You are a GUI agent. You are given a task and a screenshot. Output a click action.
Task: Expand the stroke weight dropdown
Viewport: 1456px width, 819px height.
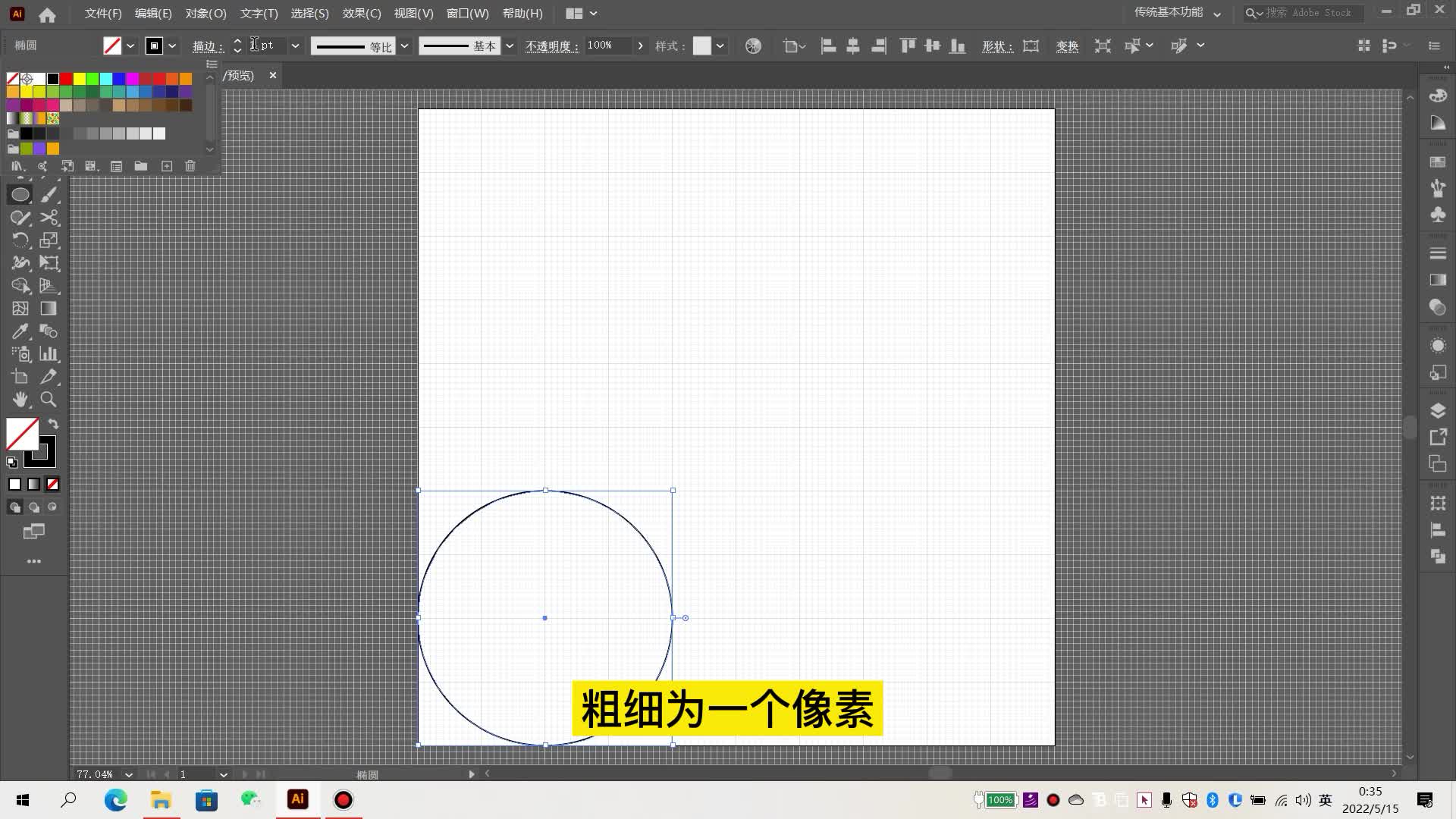(x=295, y=45)
